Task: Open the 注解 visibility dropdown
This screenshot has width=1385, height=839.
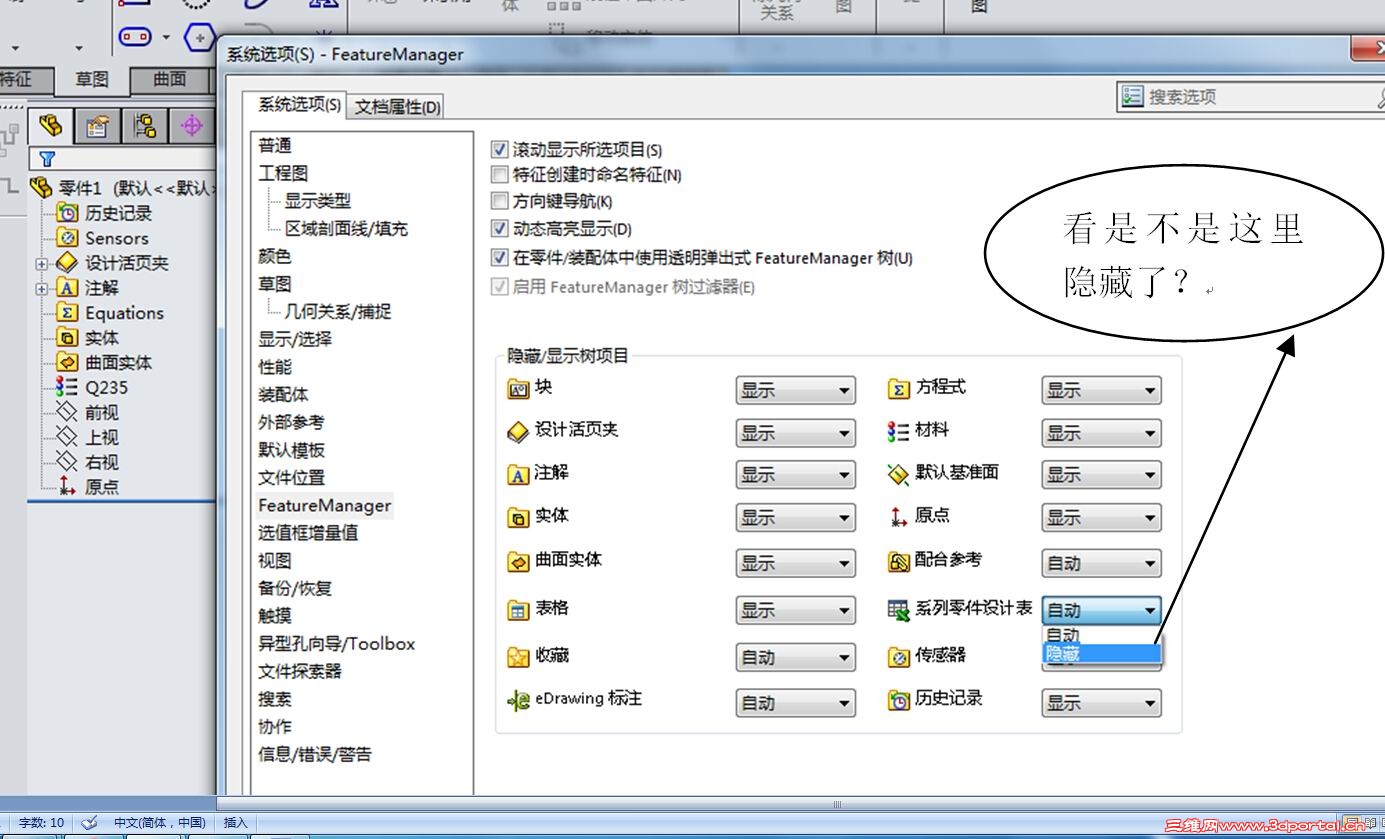Action: (795, 476)
